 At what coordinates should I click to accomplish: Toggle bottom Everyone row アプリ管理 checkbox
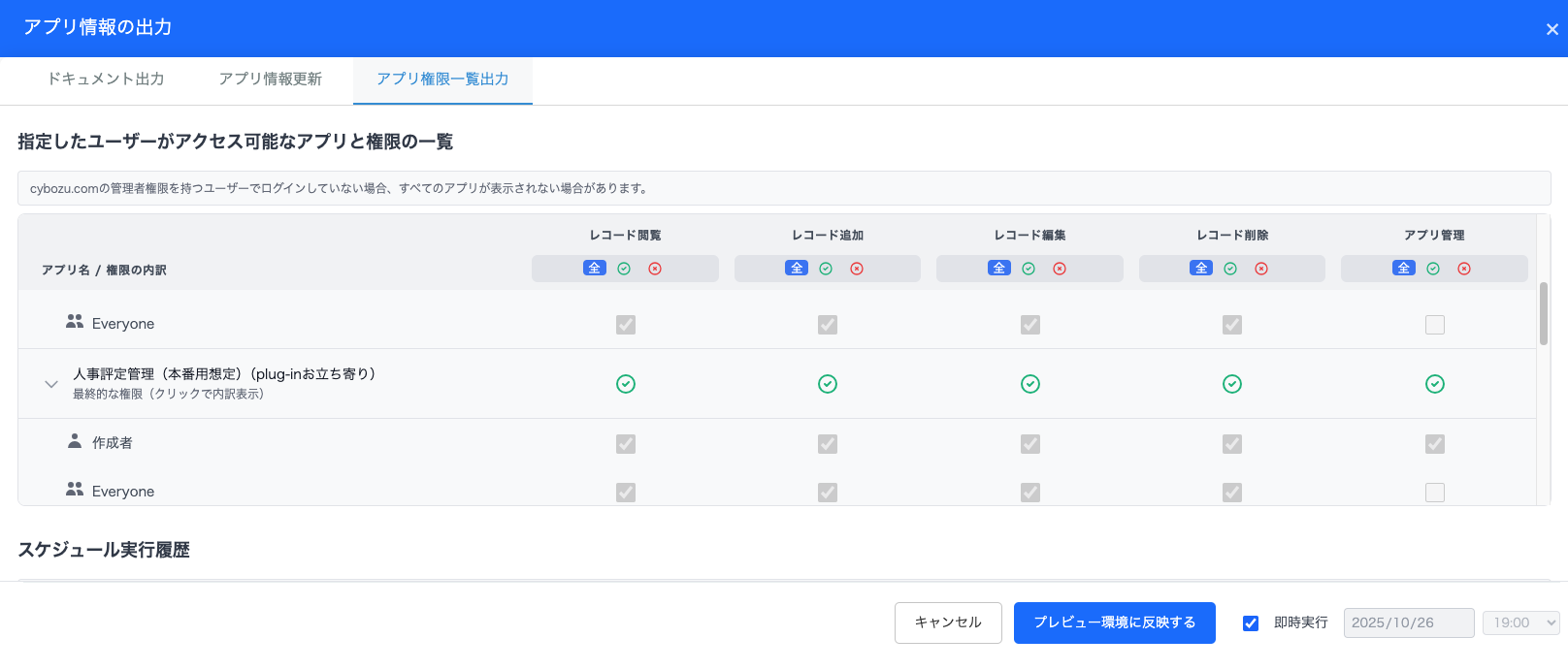1435,493
